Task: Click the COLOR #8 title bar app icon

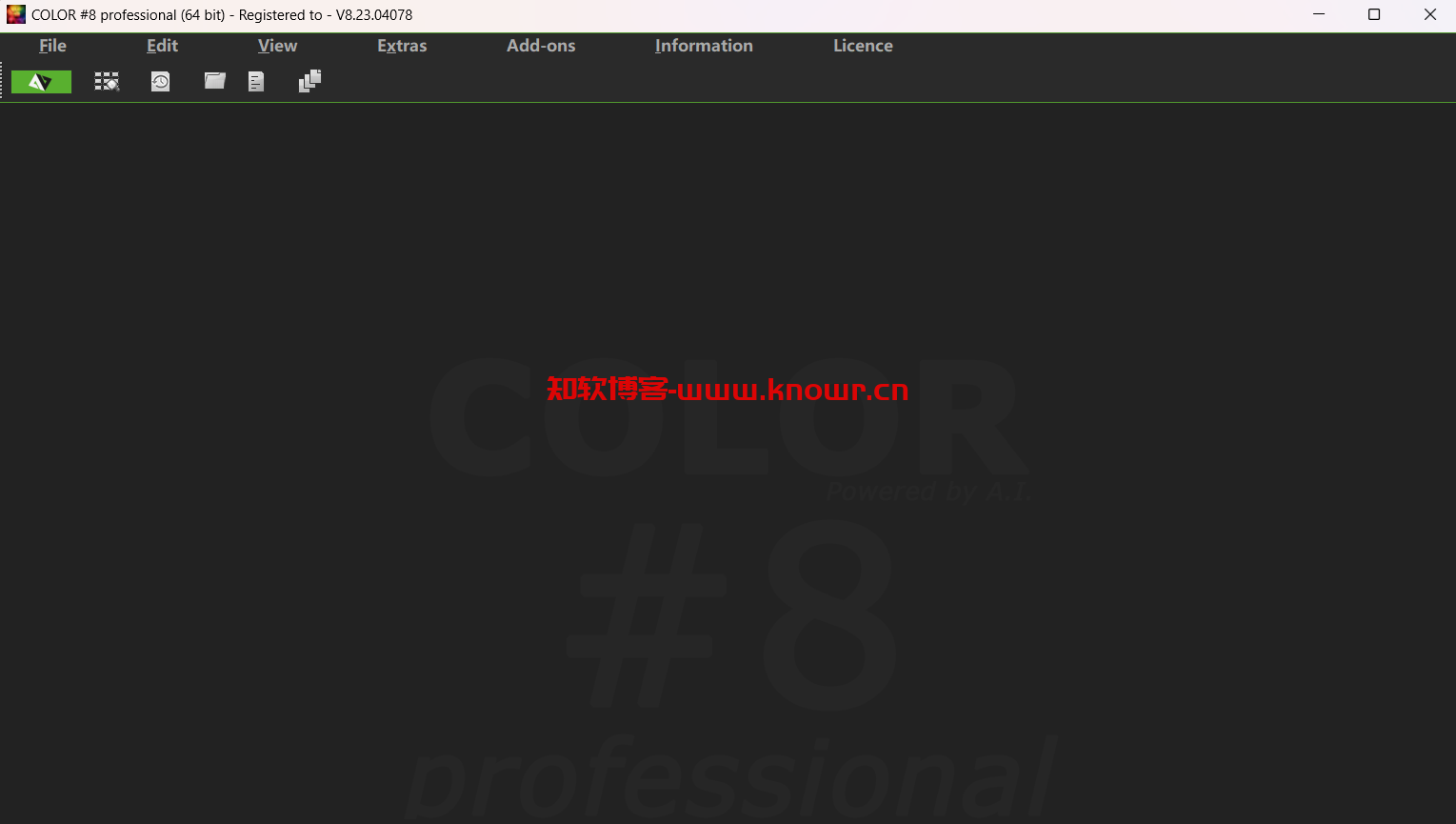Action: point(16,14)
